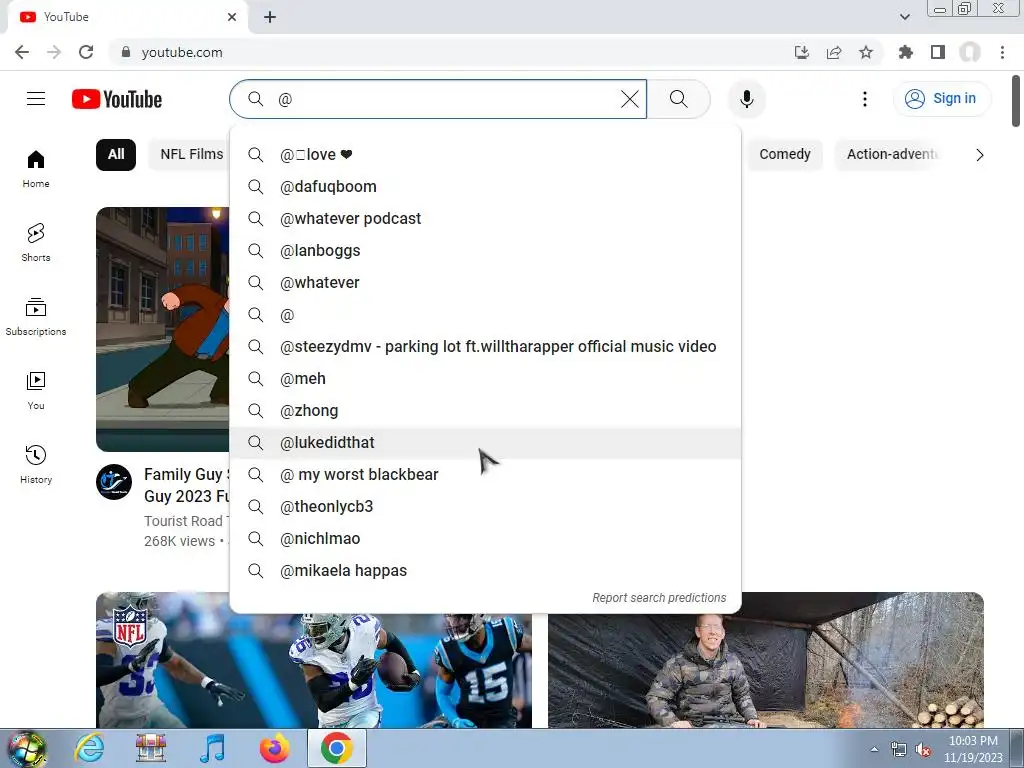
Task: Choose the '@ love ❤' suggestion
Action: (485, 155)
